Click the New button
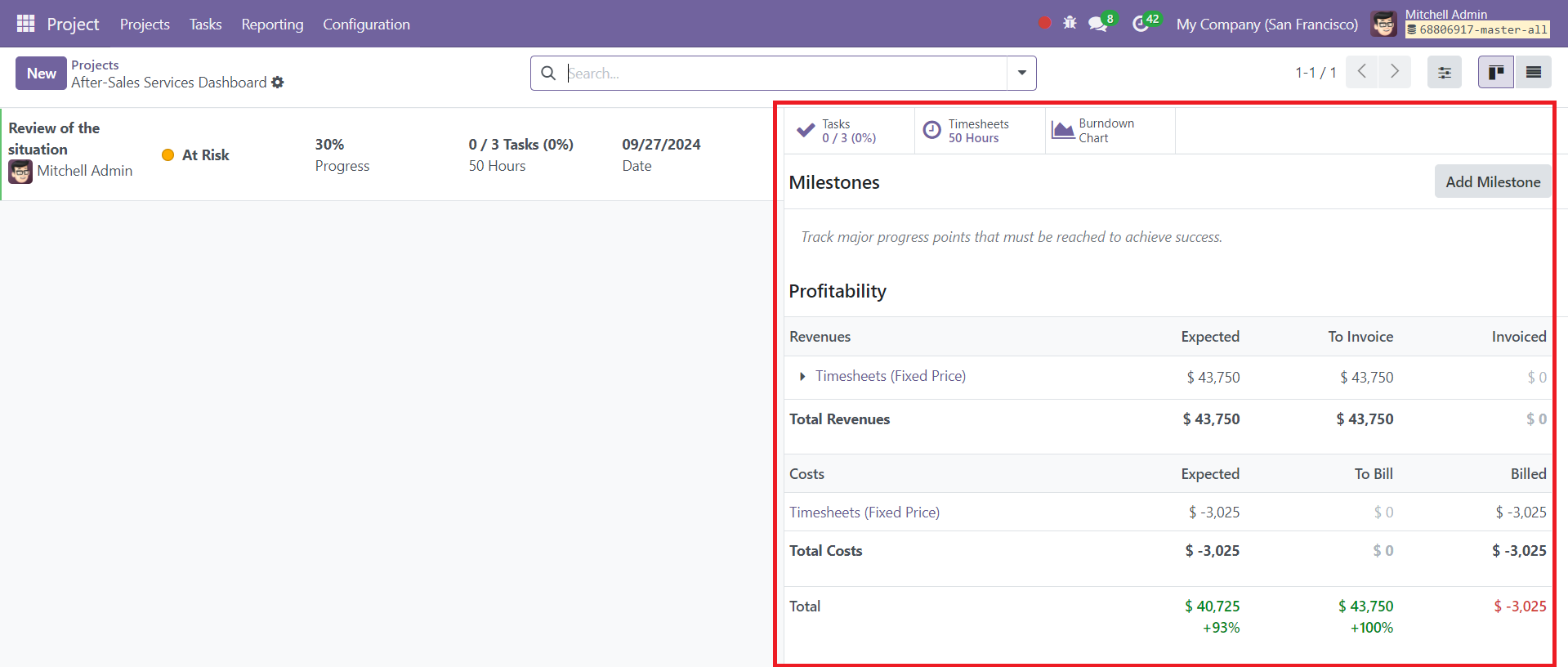 click(41, 73)
